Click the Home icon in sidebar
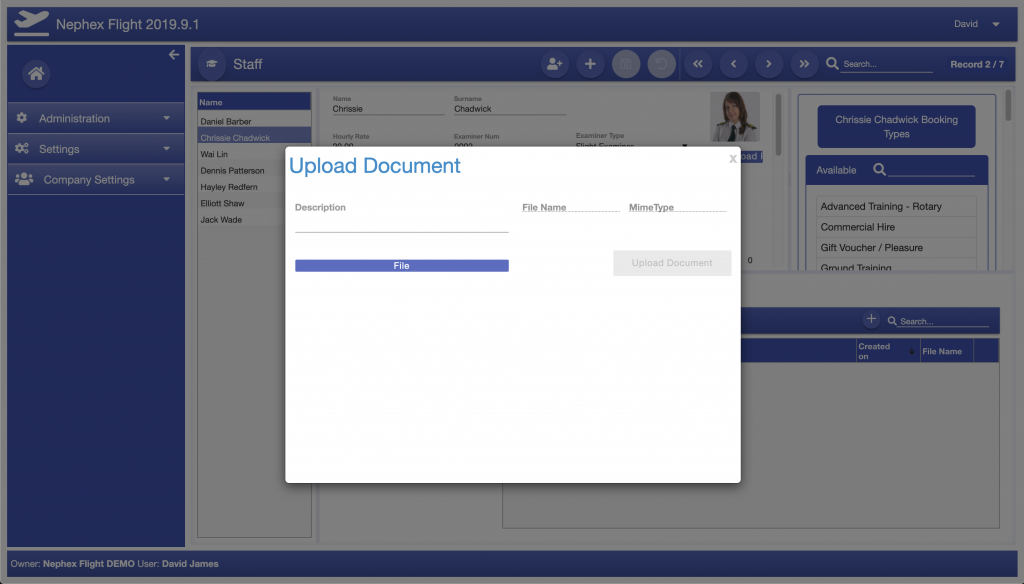This screenshot has height=584, width=1024. (x=36, y=74)
